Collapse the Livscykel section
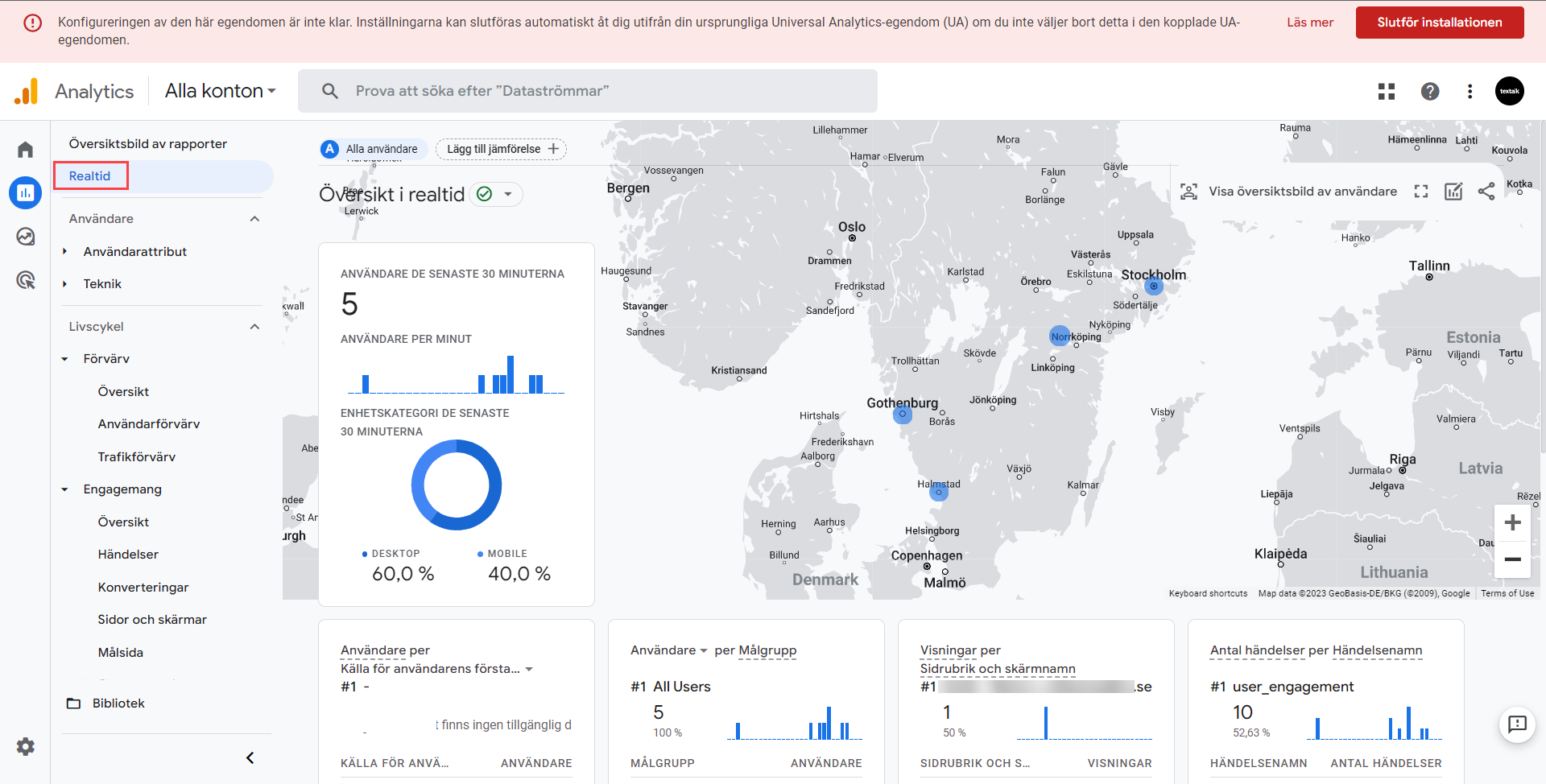The image size is (1546, 784). pos(254,327)
